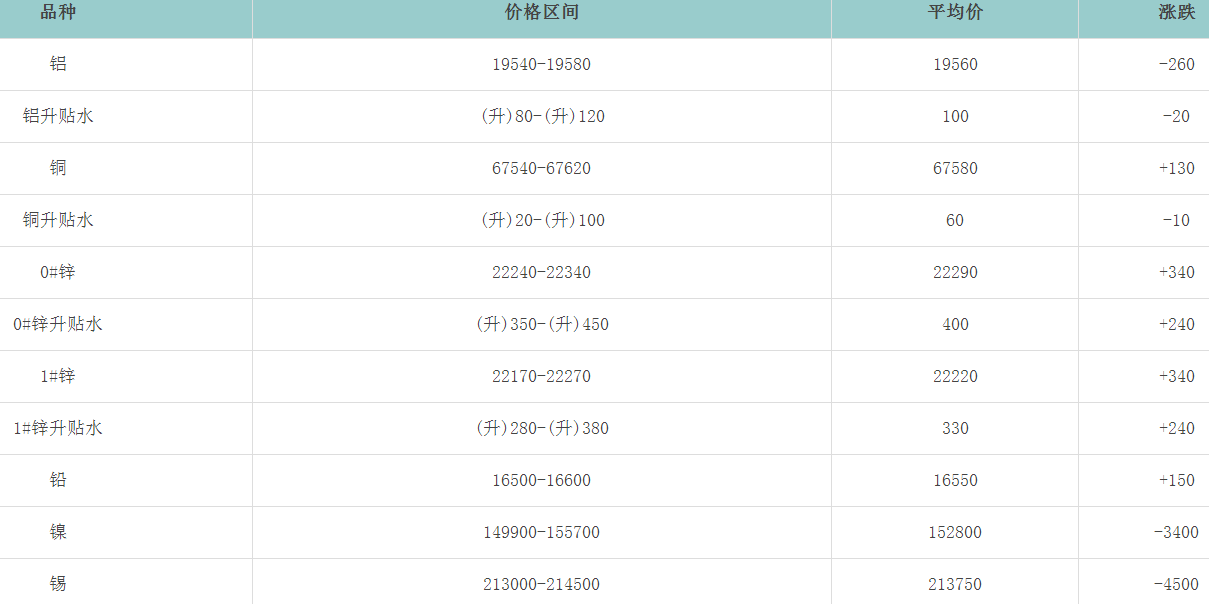The width and height of the screenshot is (1209, 604).
Task: Select aluminum price range 19540-19580
Action: (541, 64)
